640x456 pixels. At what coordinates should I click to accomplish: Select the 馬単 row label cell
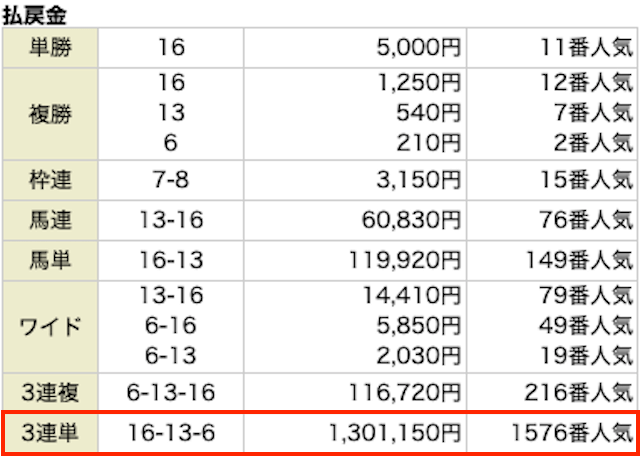pos(50,260)
